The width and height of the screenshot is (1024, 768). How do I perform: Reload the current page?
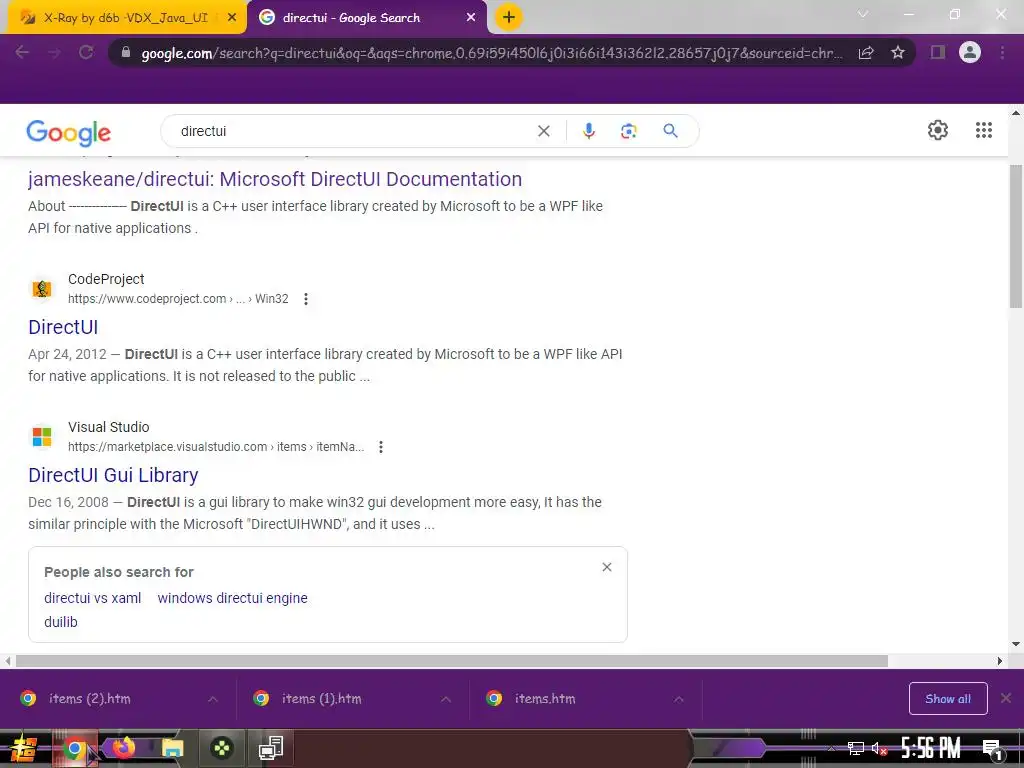click(x=86, y=52)
